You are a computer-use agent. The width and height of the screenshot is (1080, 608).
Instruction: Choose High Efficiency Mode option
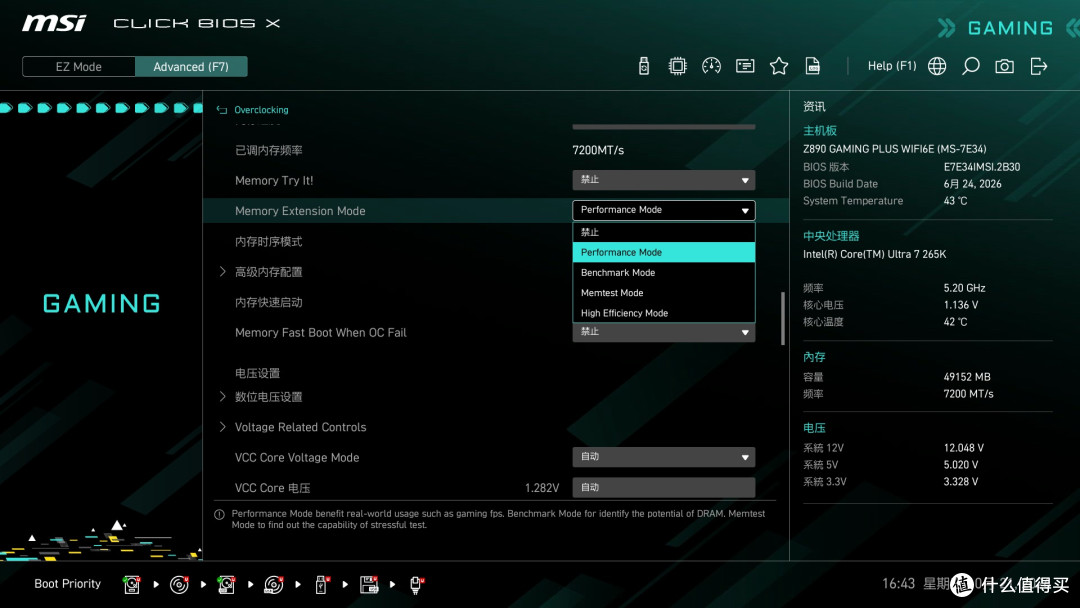point(663,313)
